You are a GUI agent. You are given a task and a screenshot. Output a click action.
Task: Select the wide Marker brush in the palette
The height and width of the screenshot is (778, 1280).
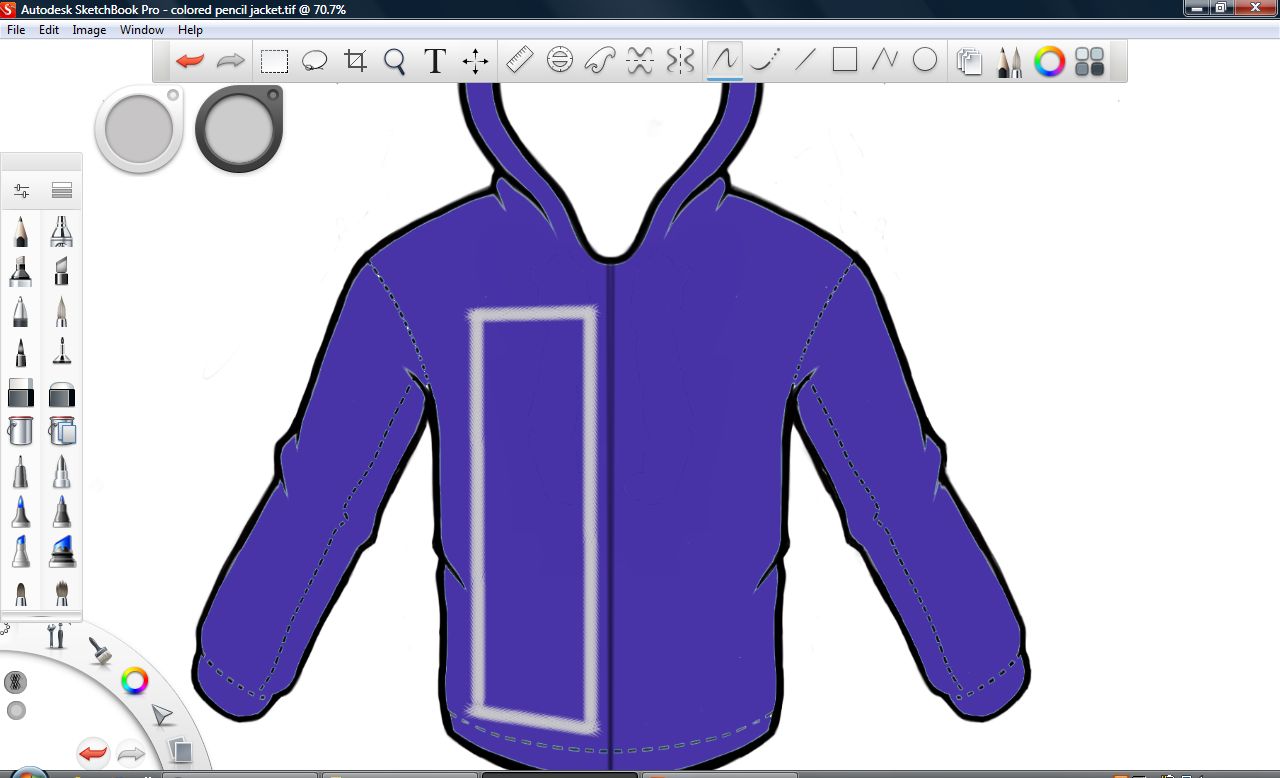21,271
